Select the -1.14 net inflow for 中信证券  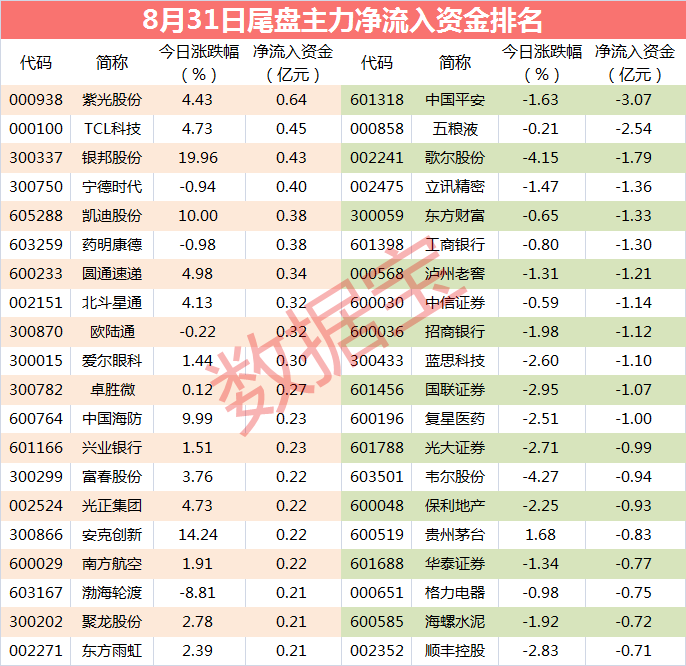tap(634, 303)
